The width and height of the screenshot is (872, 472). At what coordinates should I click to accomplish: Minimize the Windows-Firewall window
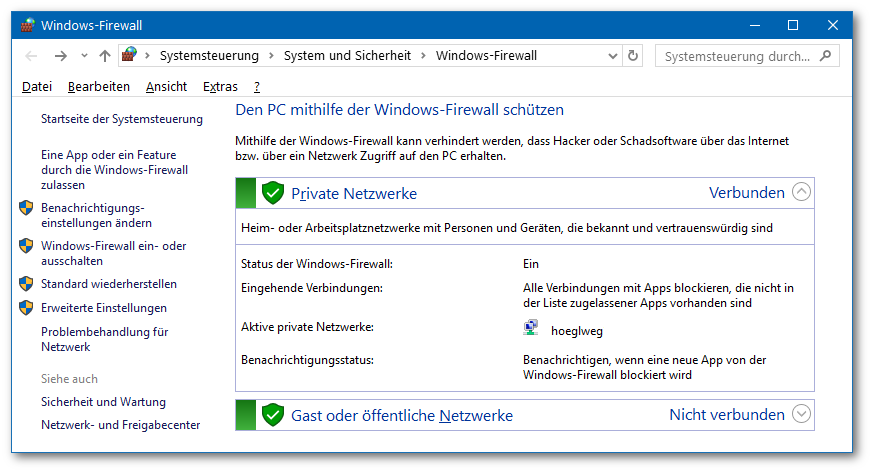pos(755,25)
